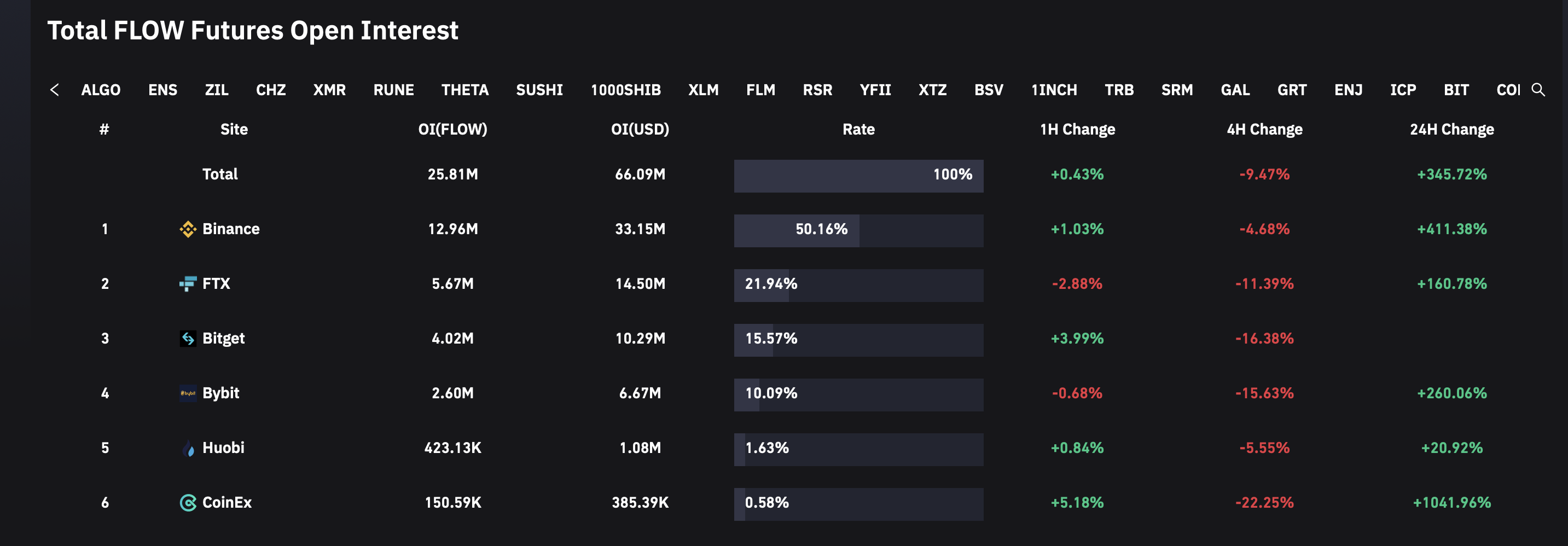The image size is (1568, 546).
Task: Choose the THETA coin tab
Action: [465, 90]
